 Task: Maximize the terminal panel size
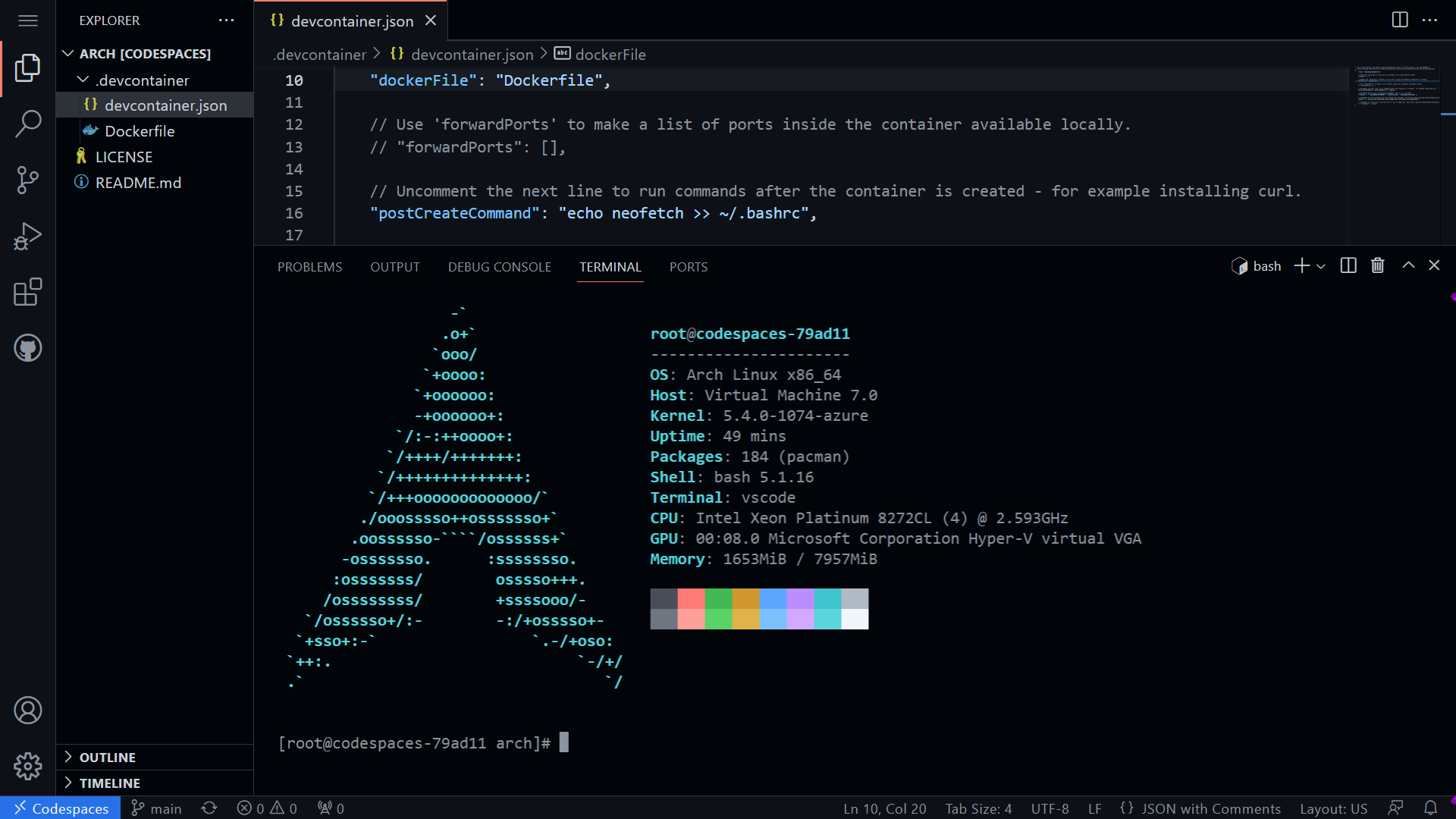coord(1408,265)
